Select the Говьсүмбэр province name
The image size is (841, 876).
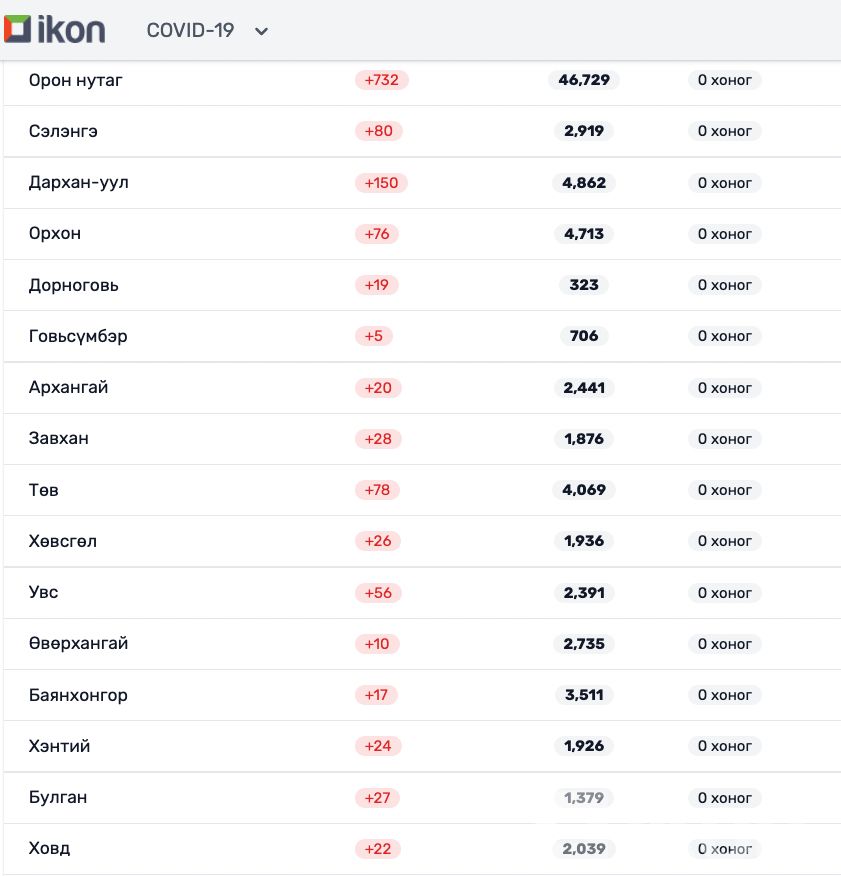coord(78,336)
